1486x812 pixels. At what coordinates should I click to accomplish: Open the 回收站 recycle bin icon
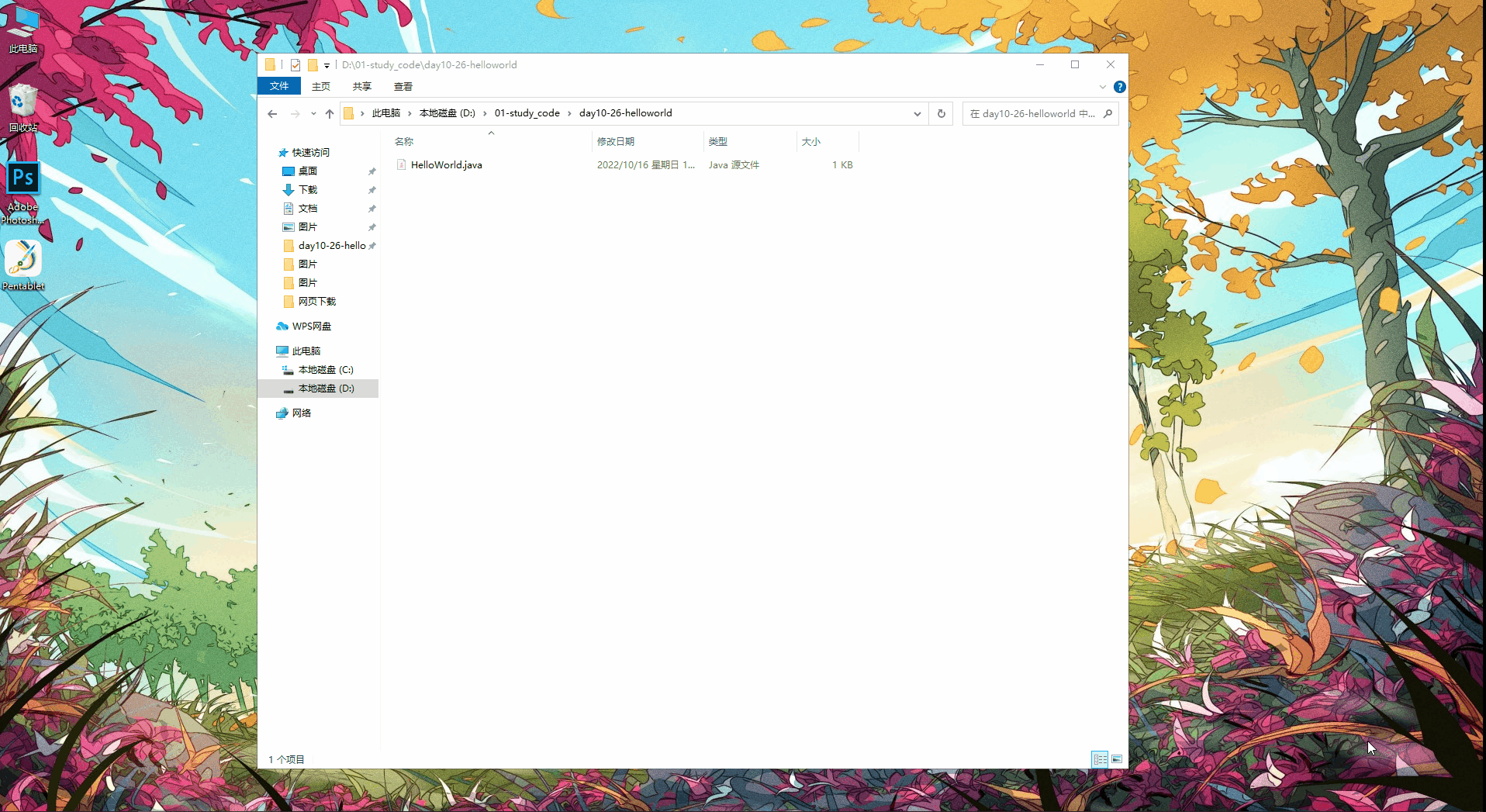pyautogui.click(x=22, y=108)
